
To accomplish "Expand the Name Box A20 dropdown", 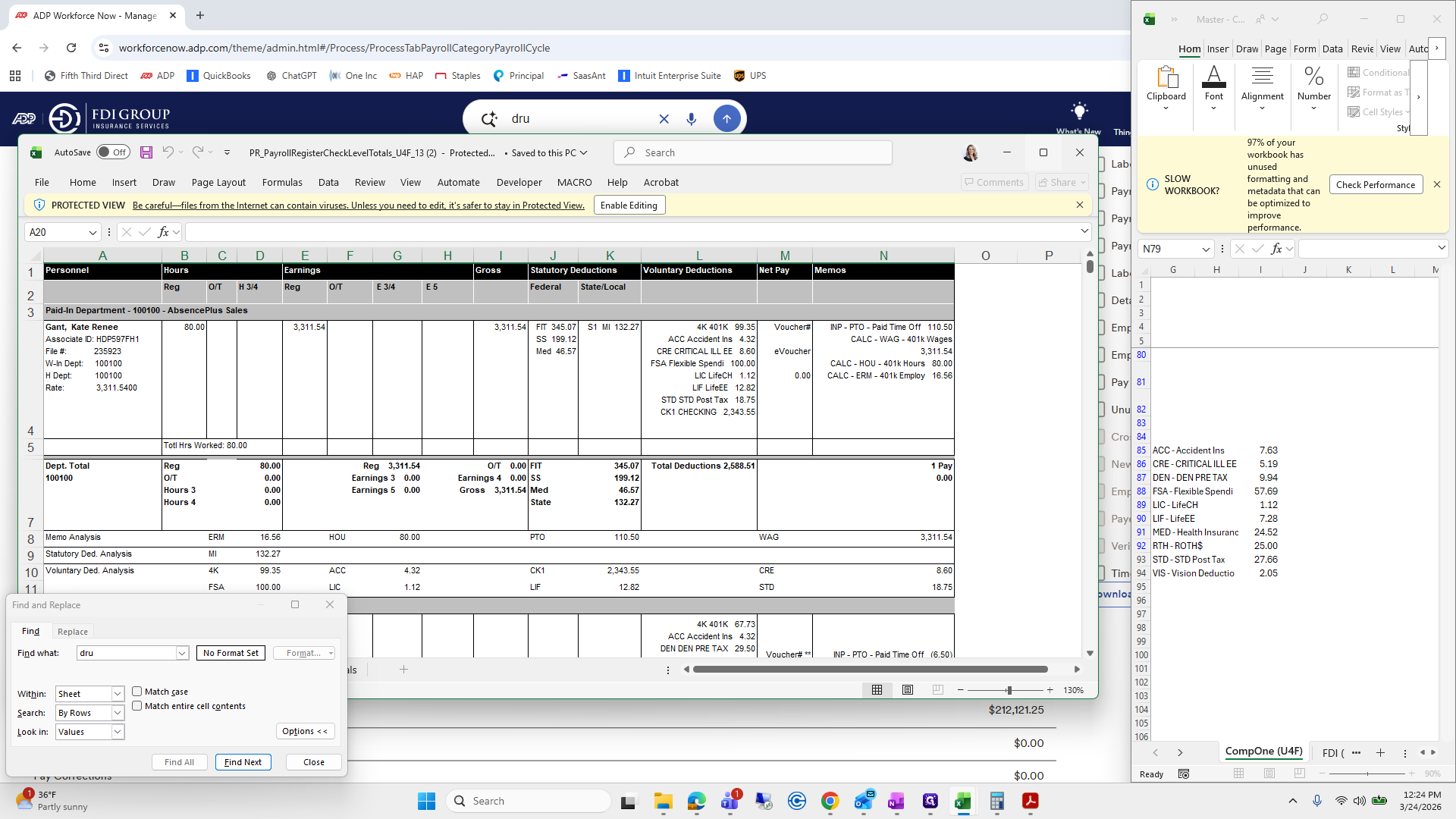I will 93,233.
